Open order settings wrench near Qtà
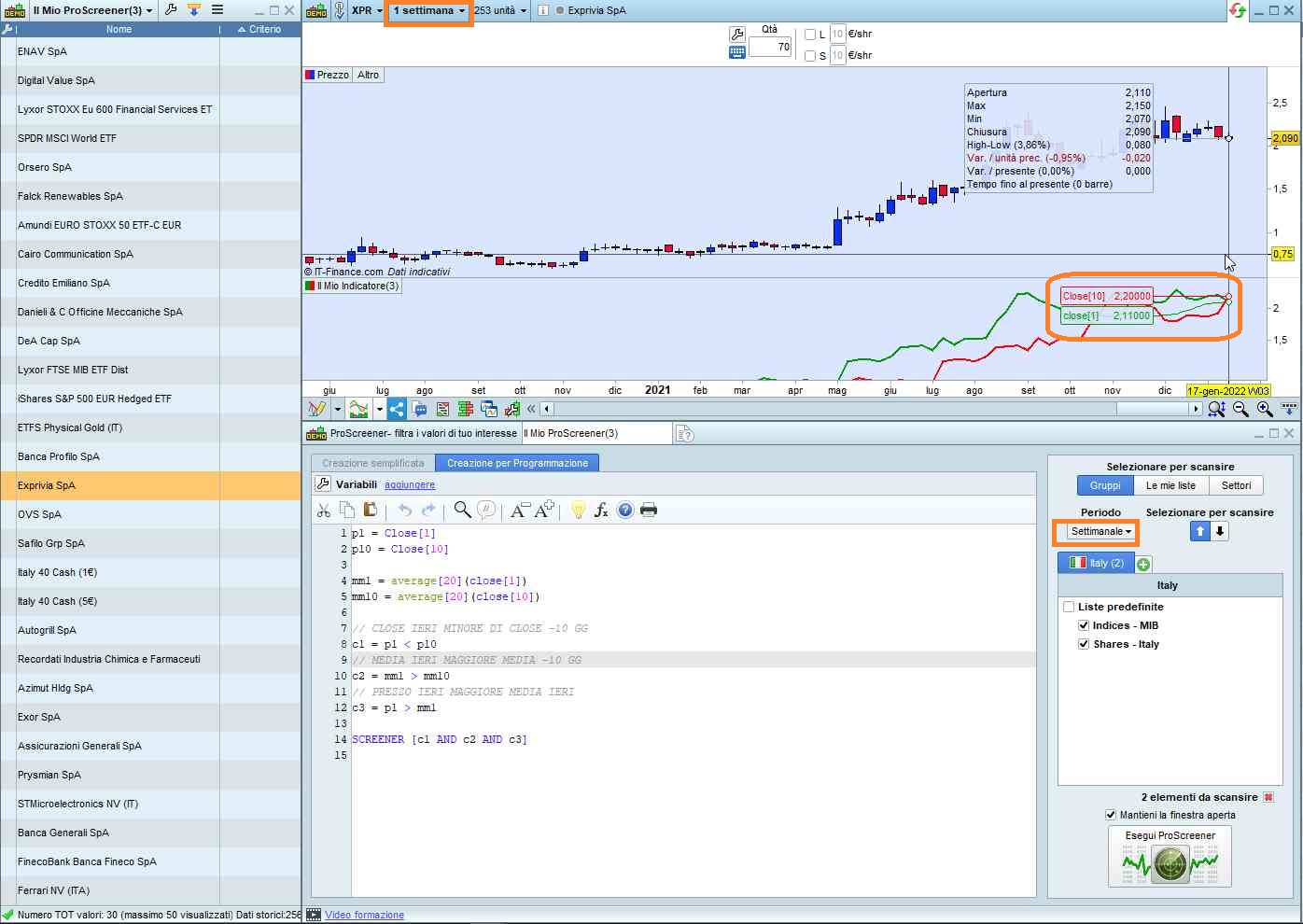The image size is (1303, 924). (737, 35)
